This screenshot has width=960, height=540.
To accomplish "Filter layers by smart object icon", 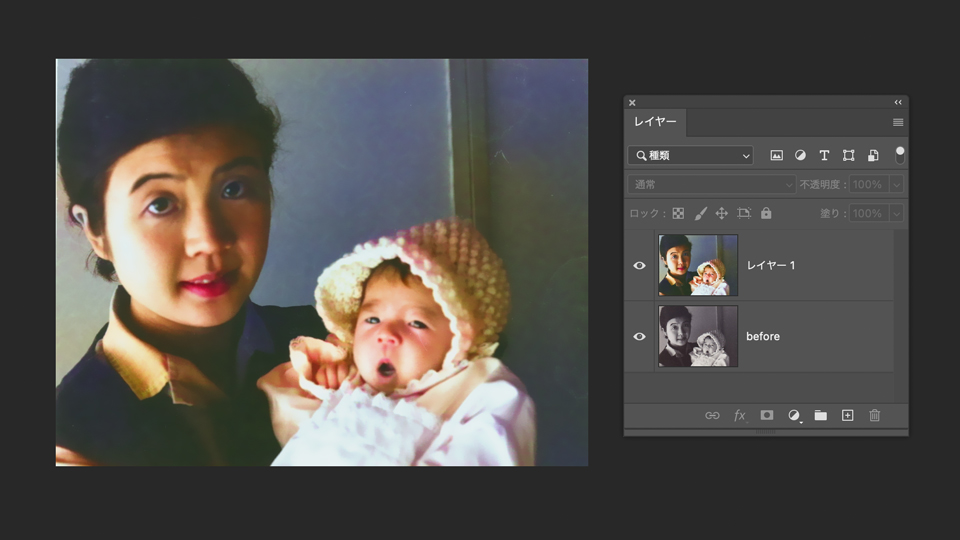I will click(873, 156).
